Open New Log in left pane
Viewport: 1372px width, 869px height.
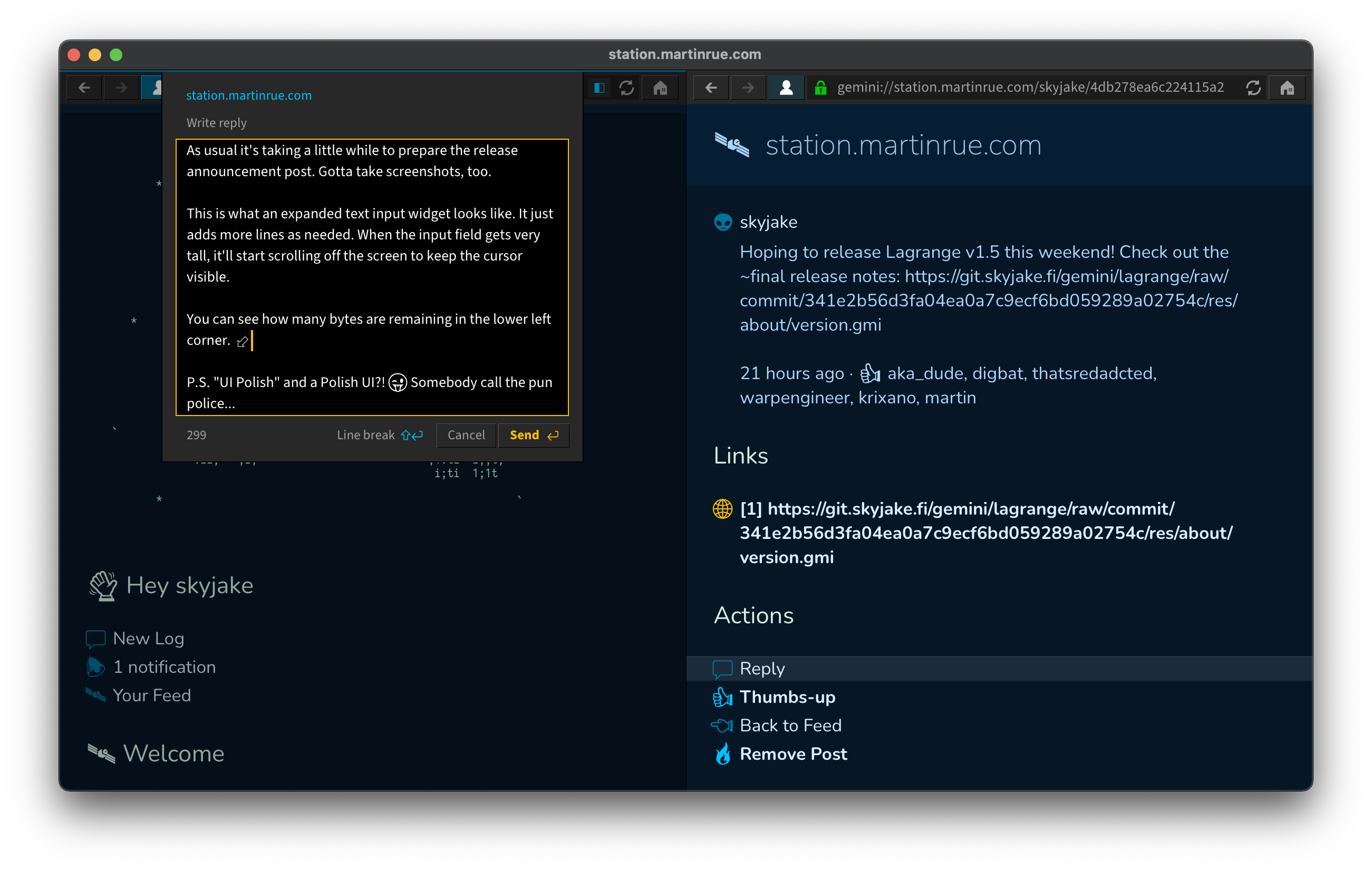click(x=148, y=638)
